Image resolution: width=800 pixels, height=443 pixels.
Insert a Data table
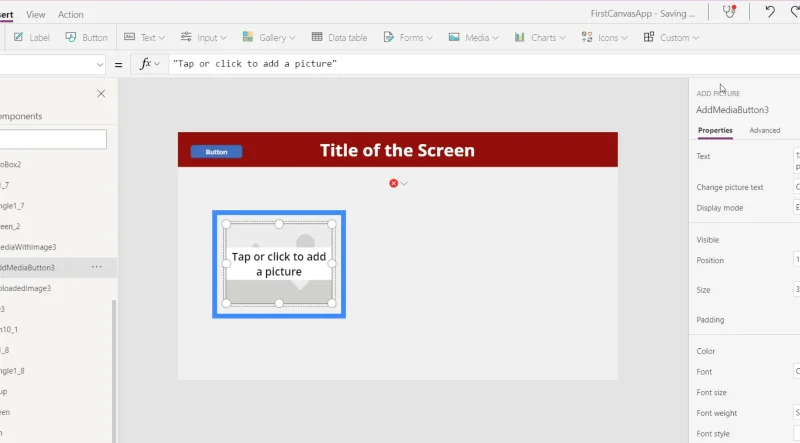pos(339,37)
